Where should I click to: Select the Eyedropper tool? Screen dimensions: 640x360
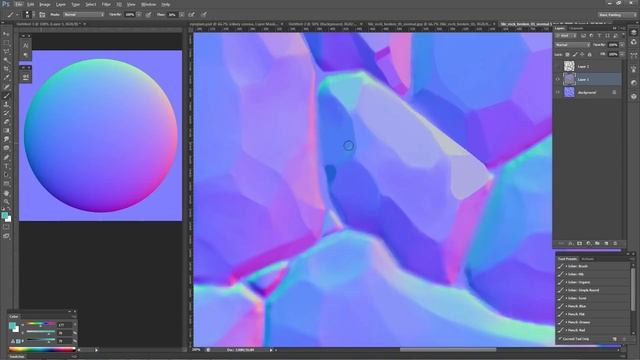[6, 78]
